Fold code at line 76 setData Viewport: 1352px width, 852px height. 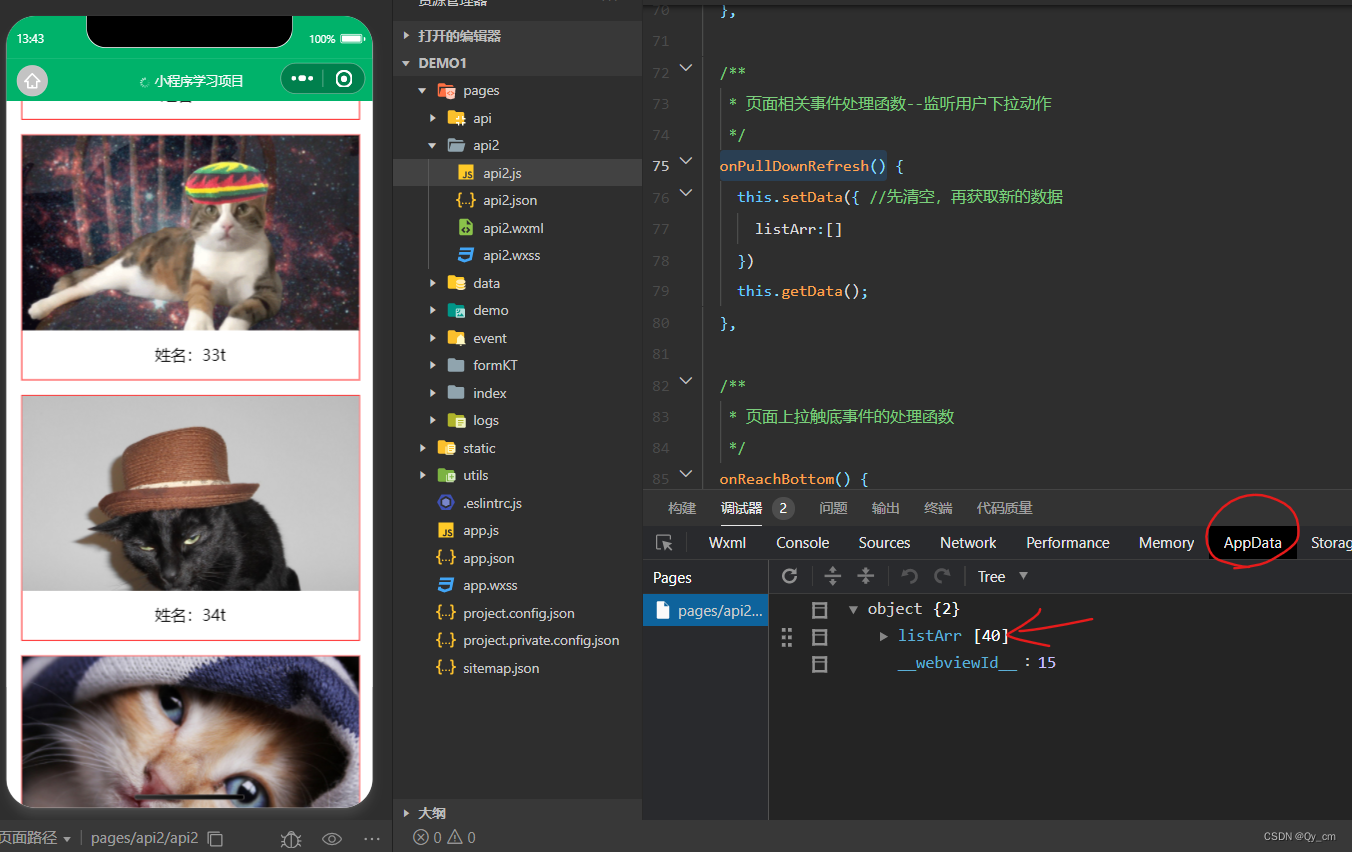click(685, 191)
